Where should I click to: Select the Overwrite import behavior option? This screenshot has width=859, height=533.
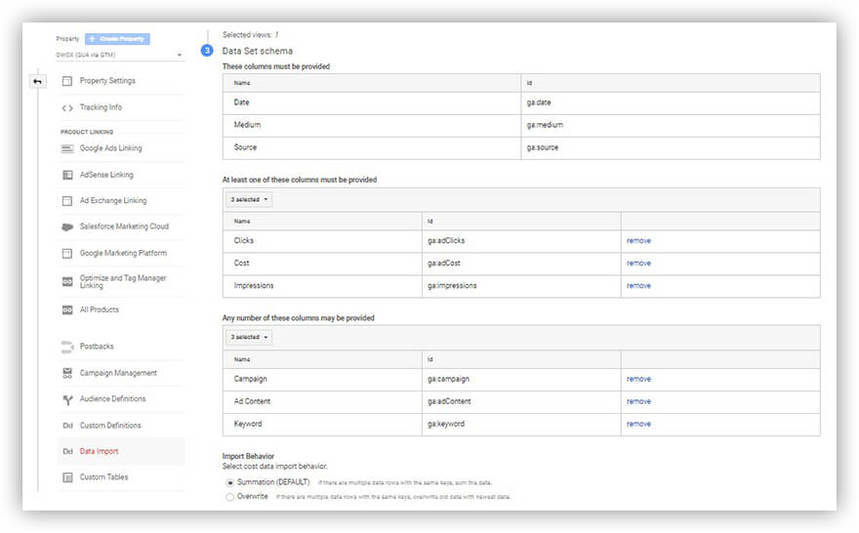(x=230, y=496)
